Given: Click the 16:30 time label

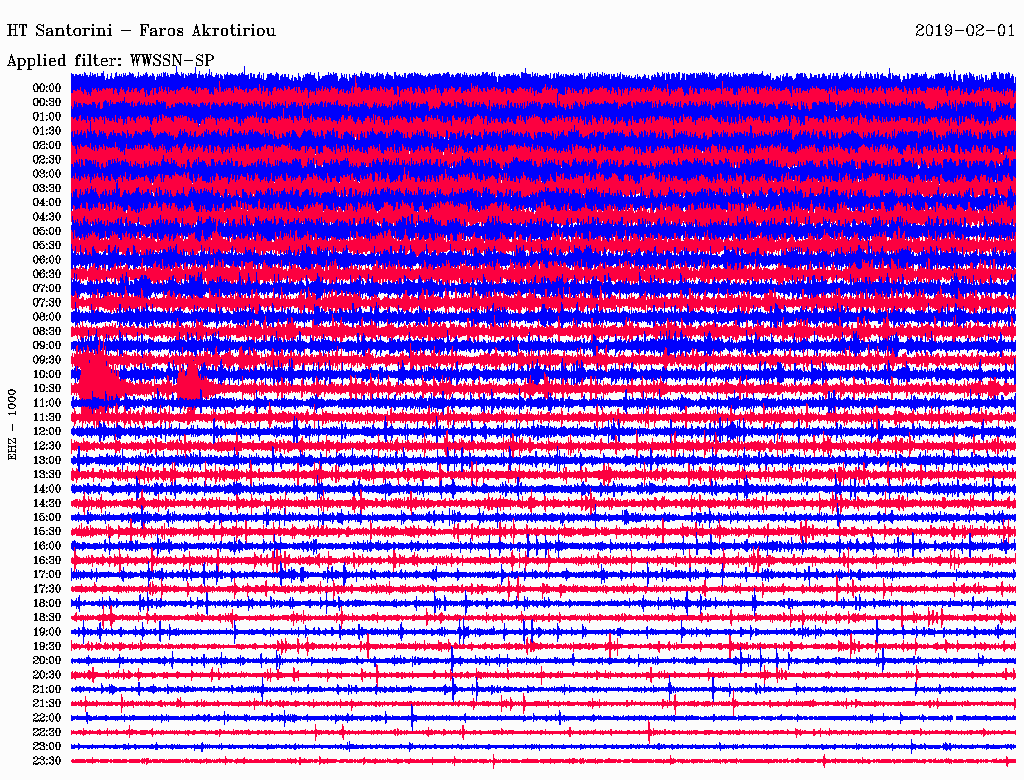Looking at the screenshot, I should [47, 561].
